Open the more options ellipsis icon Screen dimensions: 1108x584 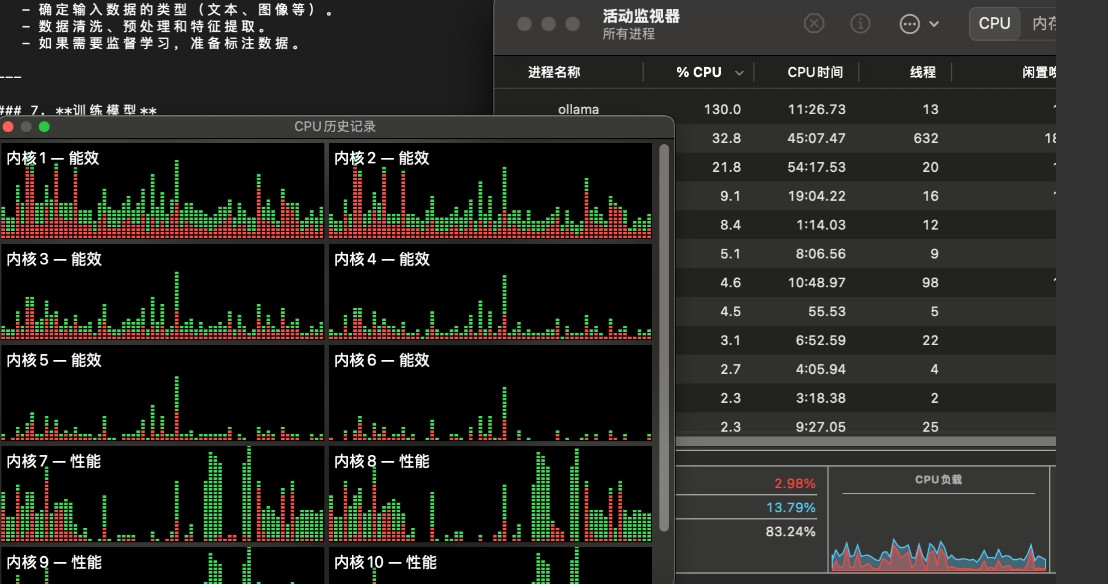tap(909, 24)
